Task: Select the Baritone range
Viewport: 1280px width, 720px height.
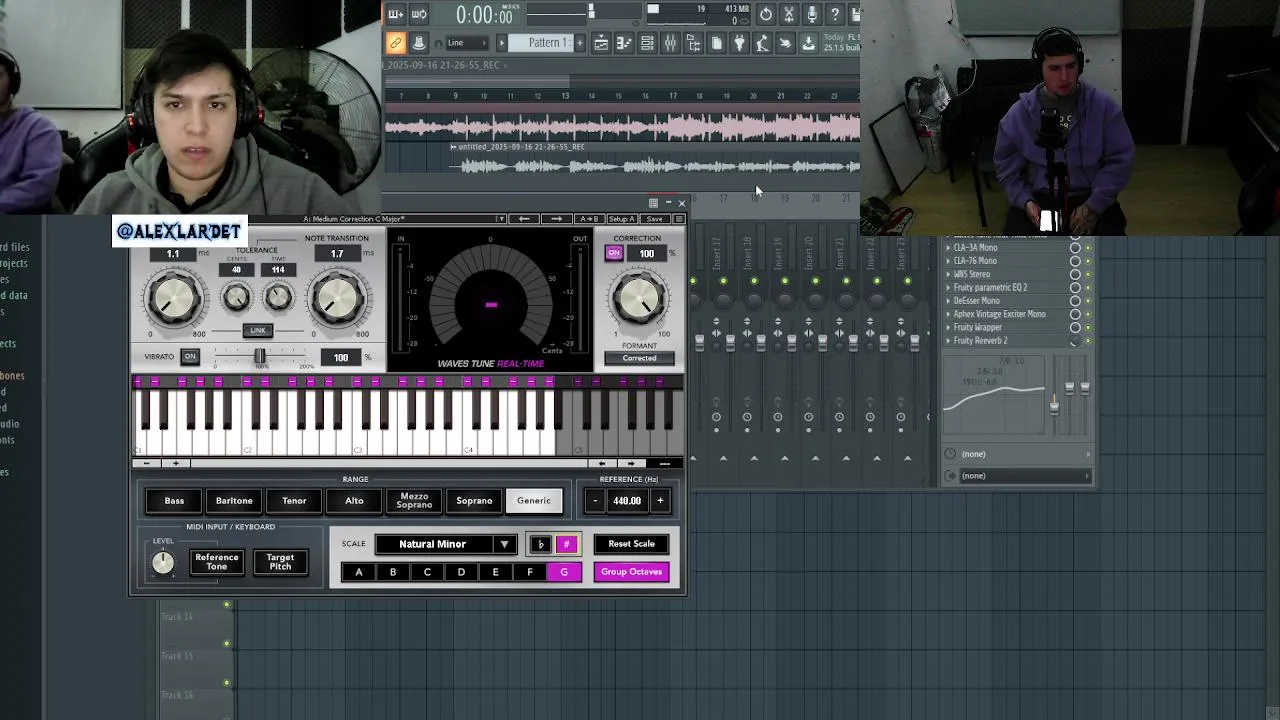Action: [x=234, y=500]
